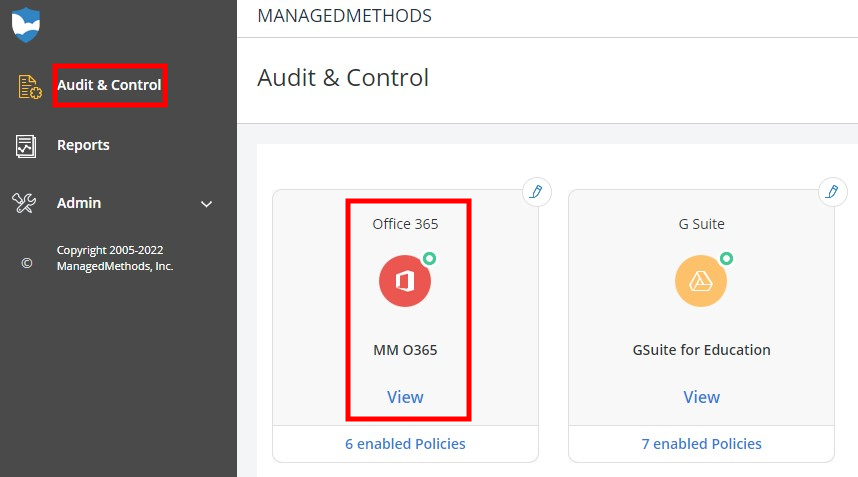
Task: Click the GSuite for Education account name
Action: (701, 350)
